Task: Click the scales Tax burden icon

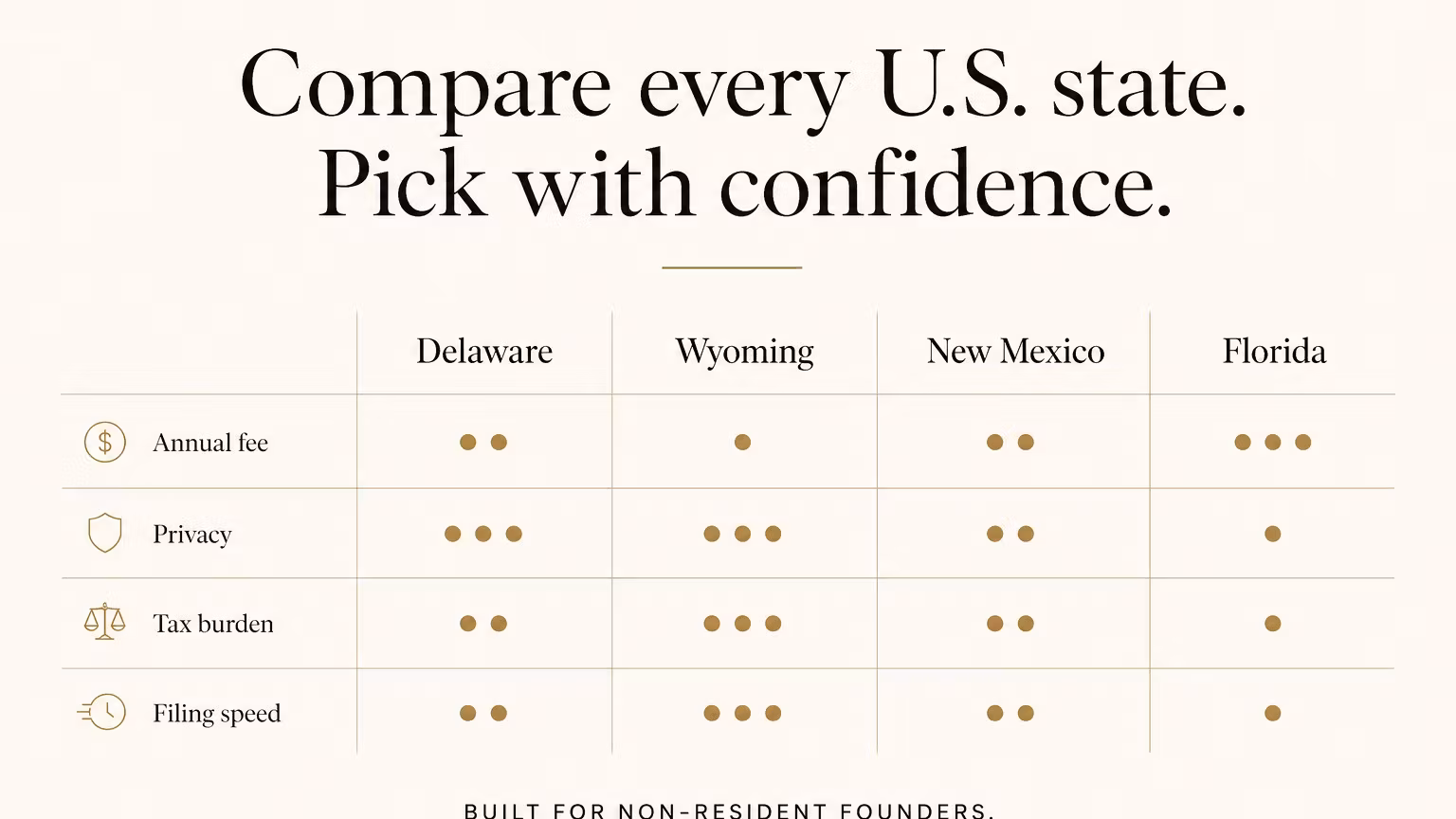Action: tap(105, 622)
